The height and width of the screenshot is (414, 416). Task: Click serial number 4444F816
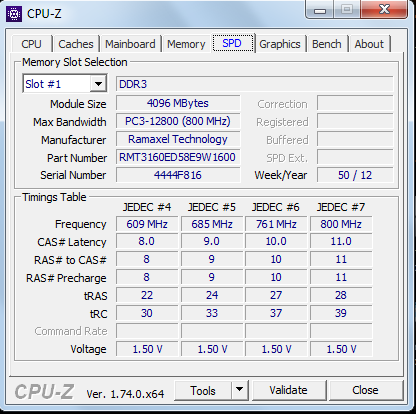[178, 175]
